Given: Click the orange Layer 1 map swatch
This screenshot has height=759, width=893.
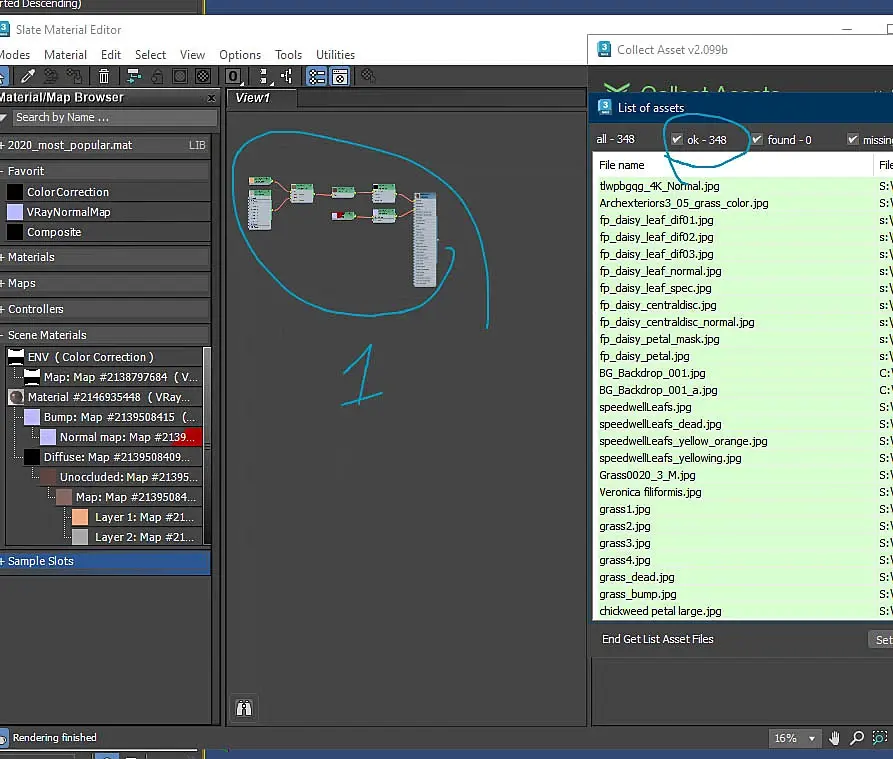Looking at the screenshot, I should (x=80, y=517).
